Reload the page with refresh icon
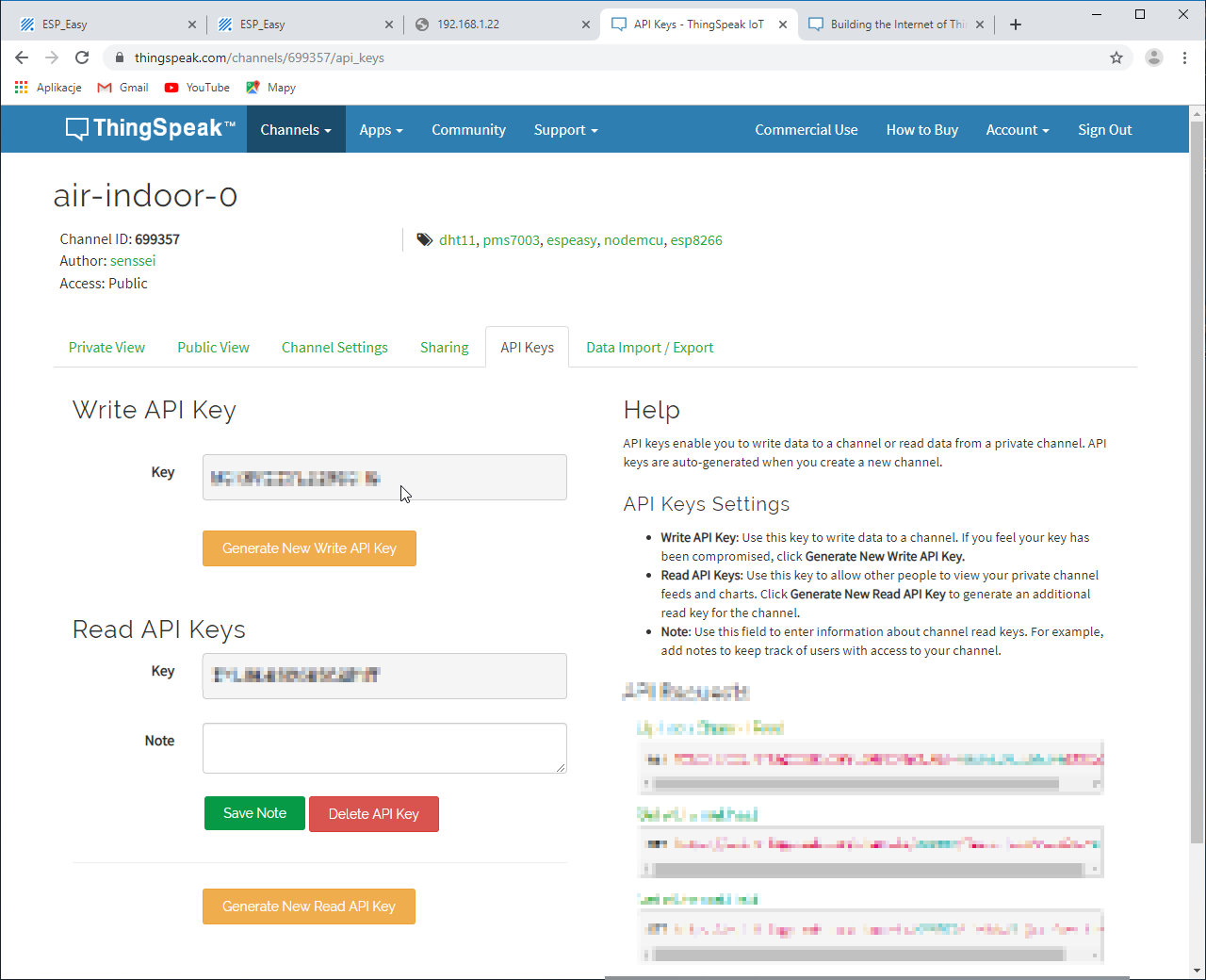1206x980 pixels. click(x=82, y=57)
